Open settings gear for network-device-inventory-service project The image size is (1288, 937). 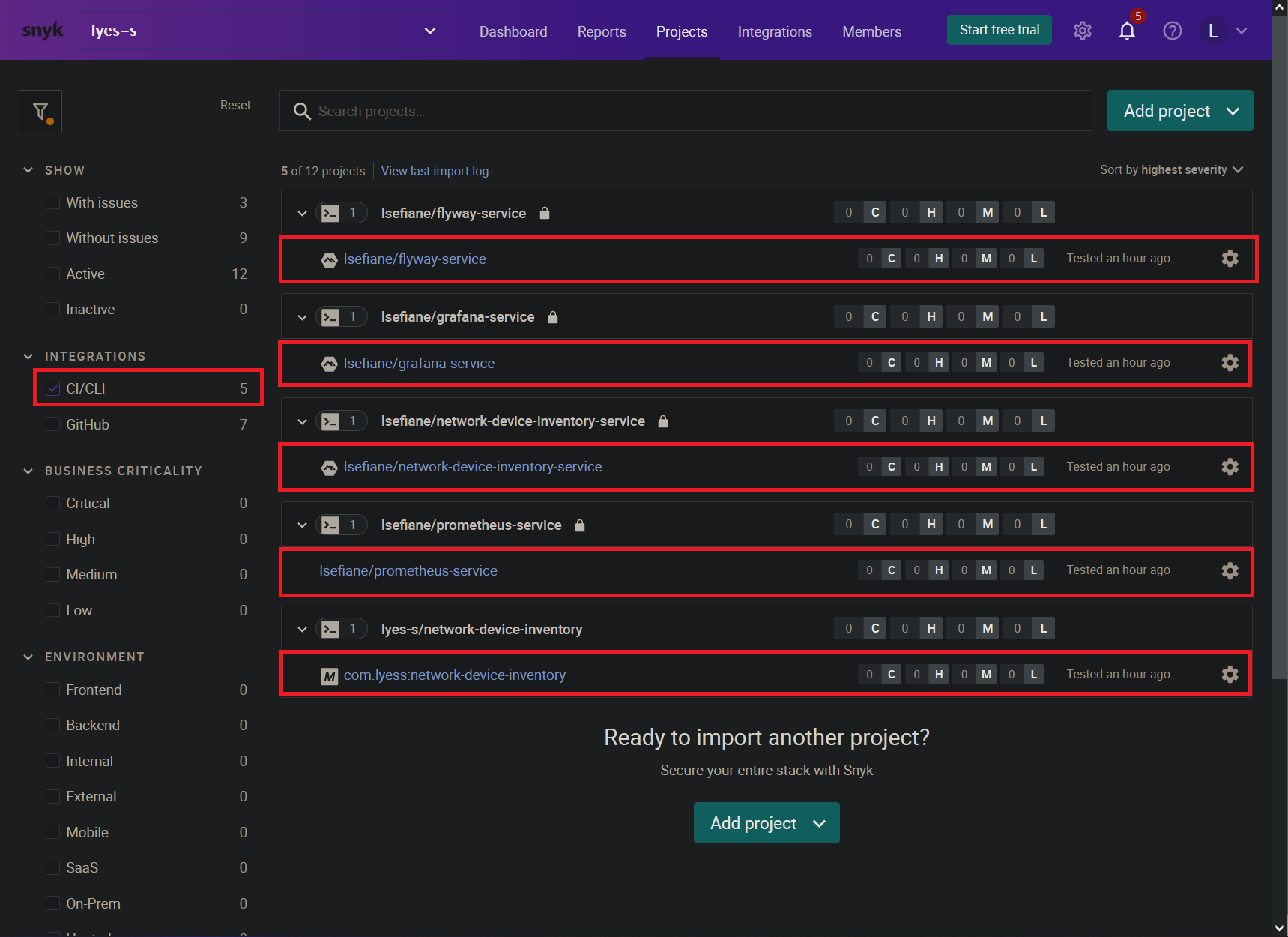click(1230, 467)
